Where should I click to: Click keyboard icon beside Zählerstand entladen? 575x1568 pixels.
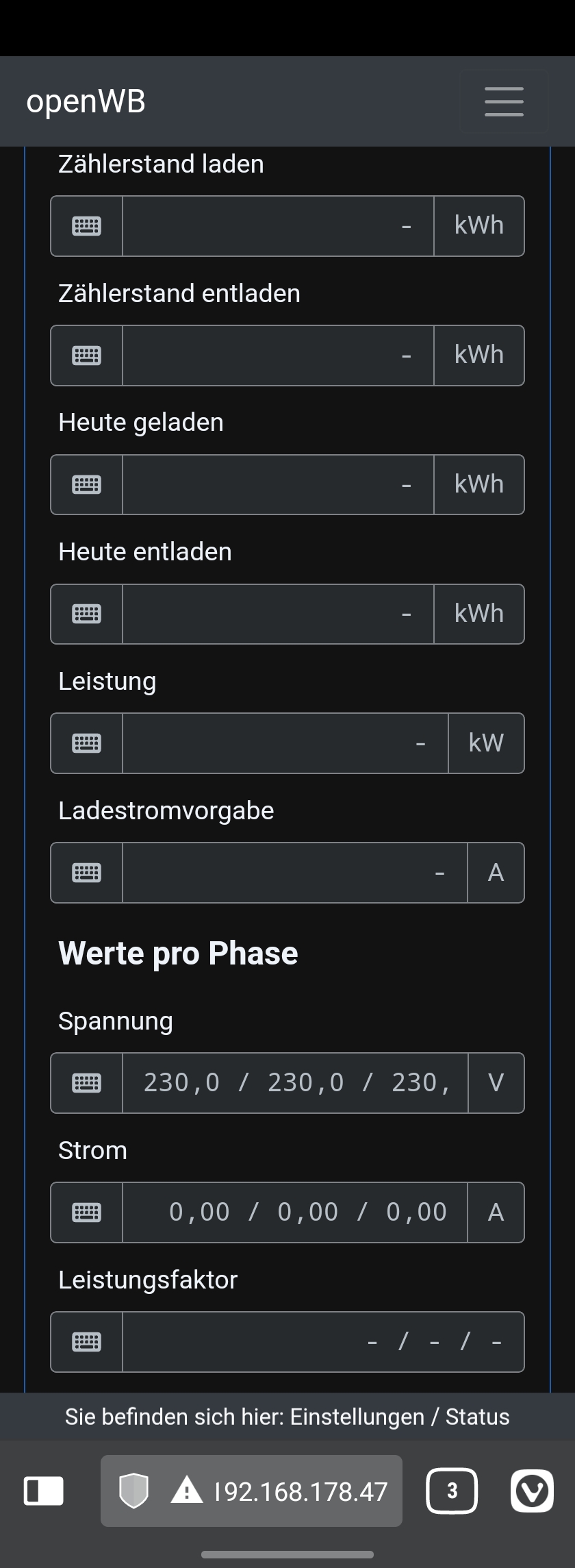87,356
